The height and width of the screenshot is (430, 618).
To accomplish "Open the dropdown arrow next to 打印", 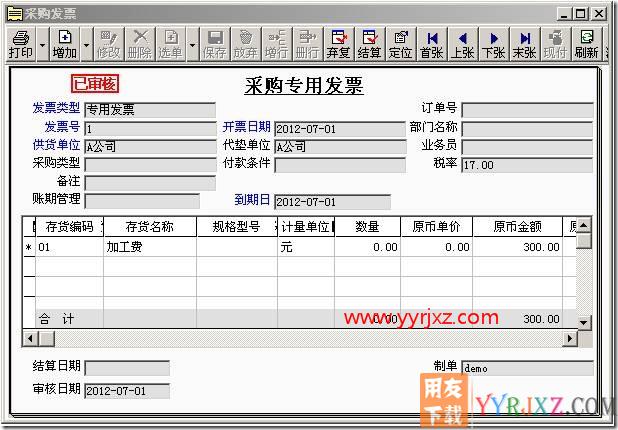I will [x=43, y=44].
